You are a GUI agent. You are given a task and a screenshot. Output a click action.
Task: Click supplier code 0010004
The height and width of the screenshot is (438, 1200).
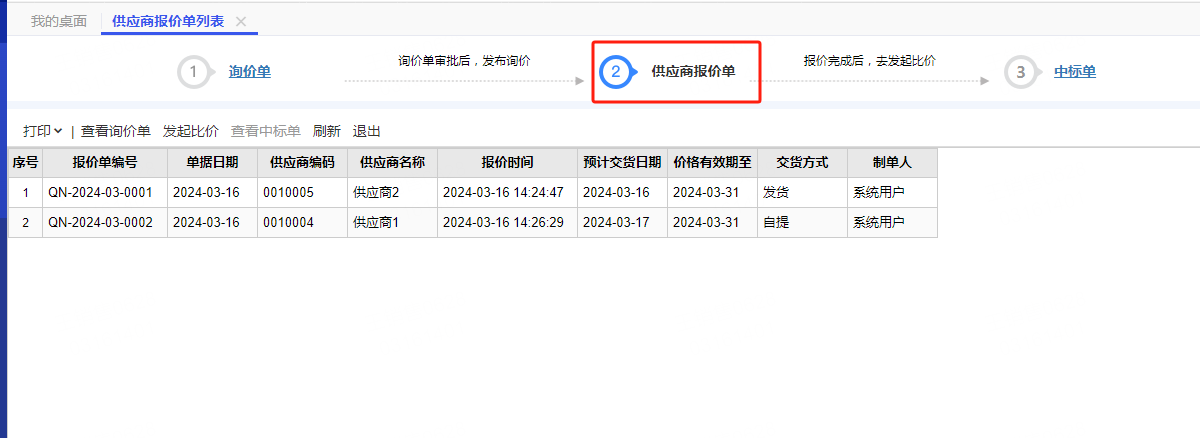point(302,222)
